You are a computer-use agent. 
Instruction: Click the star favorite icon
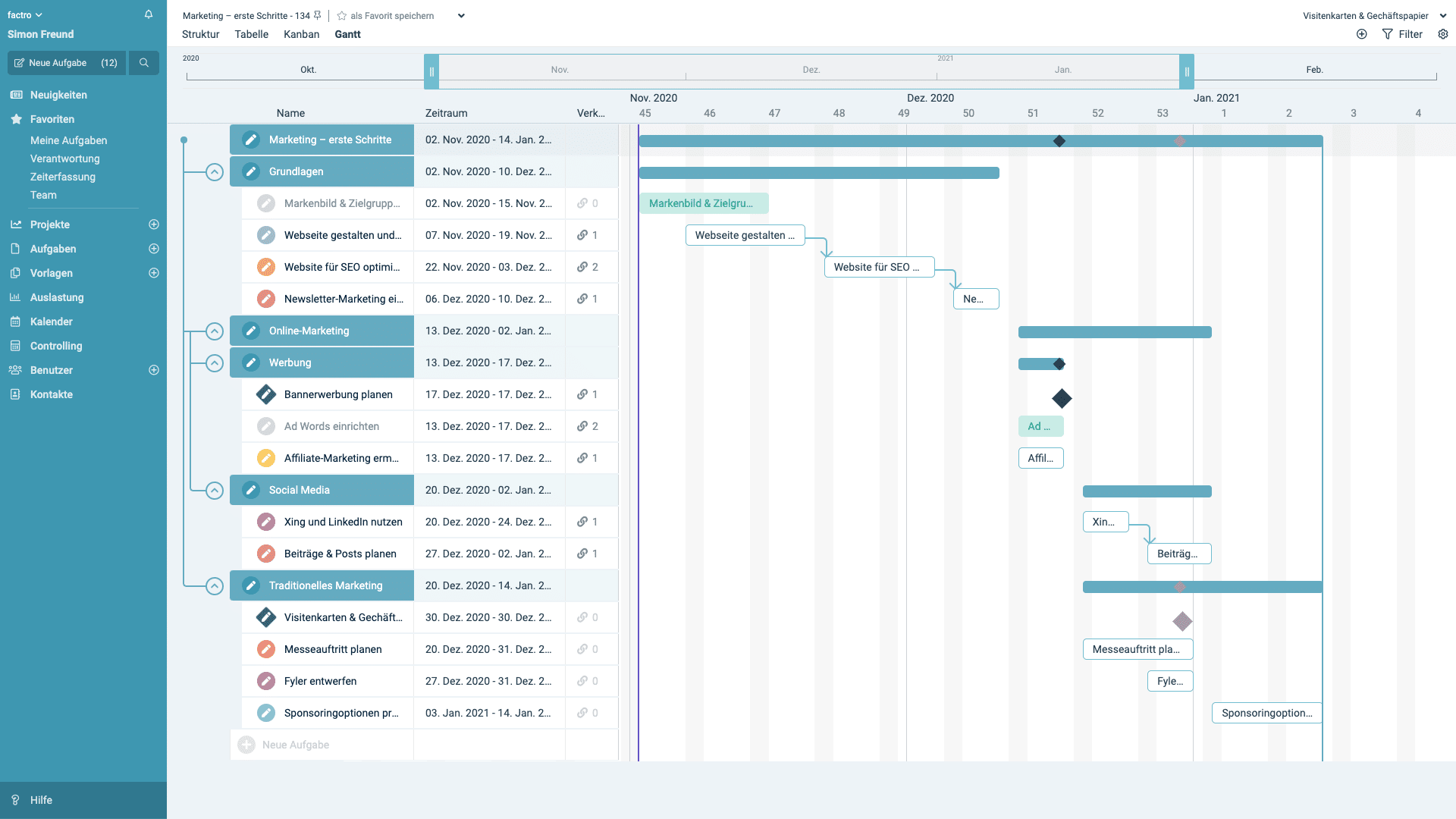342,16
